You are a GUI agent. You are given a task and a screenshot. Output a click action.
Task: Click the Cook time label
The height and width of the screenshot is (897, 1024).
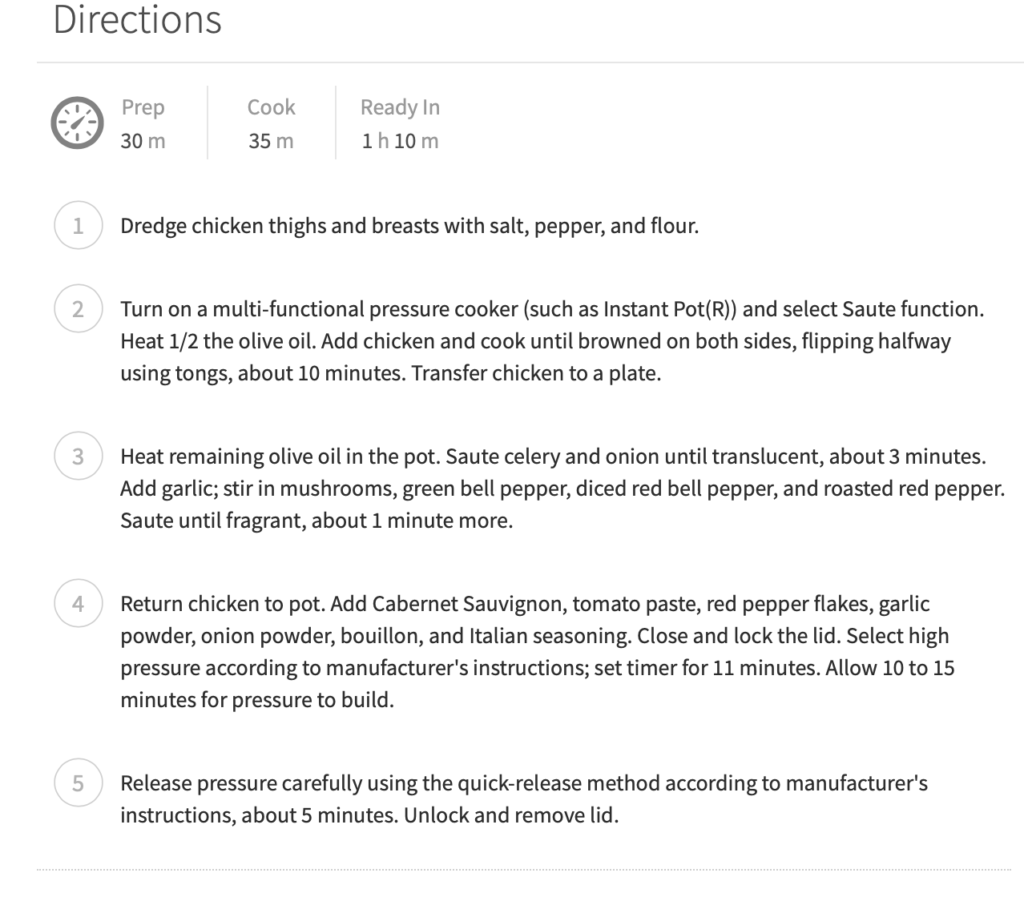[271, 107]
